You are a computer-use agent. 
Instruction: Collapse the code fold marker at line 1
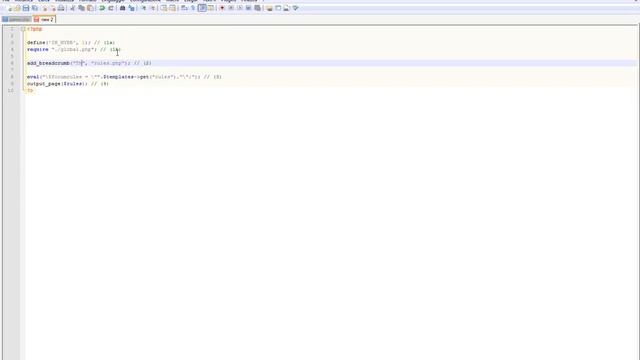(23, 29)
